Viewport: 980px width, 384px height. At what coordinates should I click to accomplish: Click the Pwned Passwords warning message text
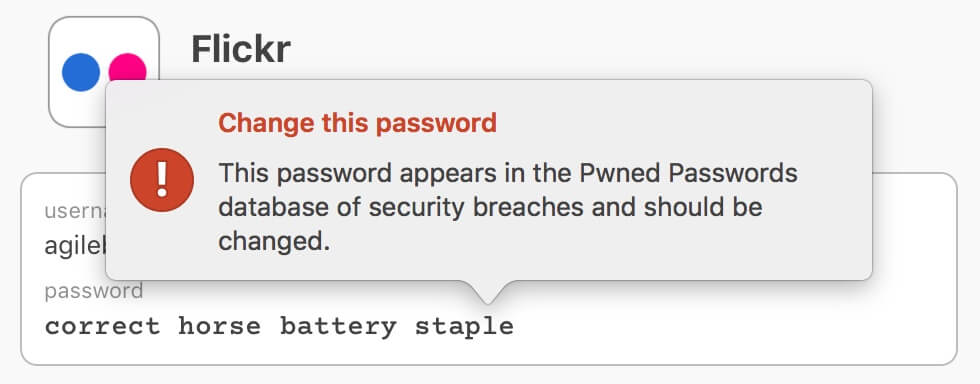point(508,207)
